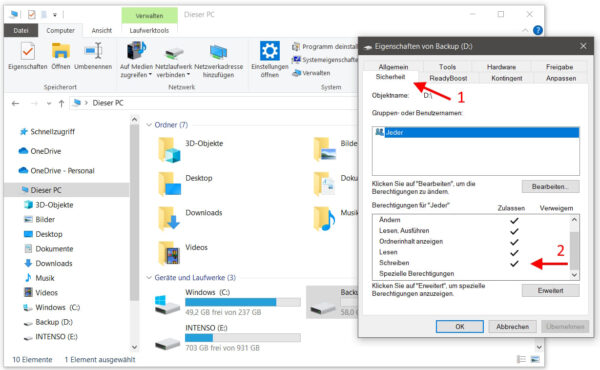
Task: Open the help question mark icon
Action: tap(538, 30)
